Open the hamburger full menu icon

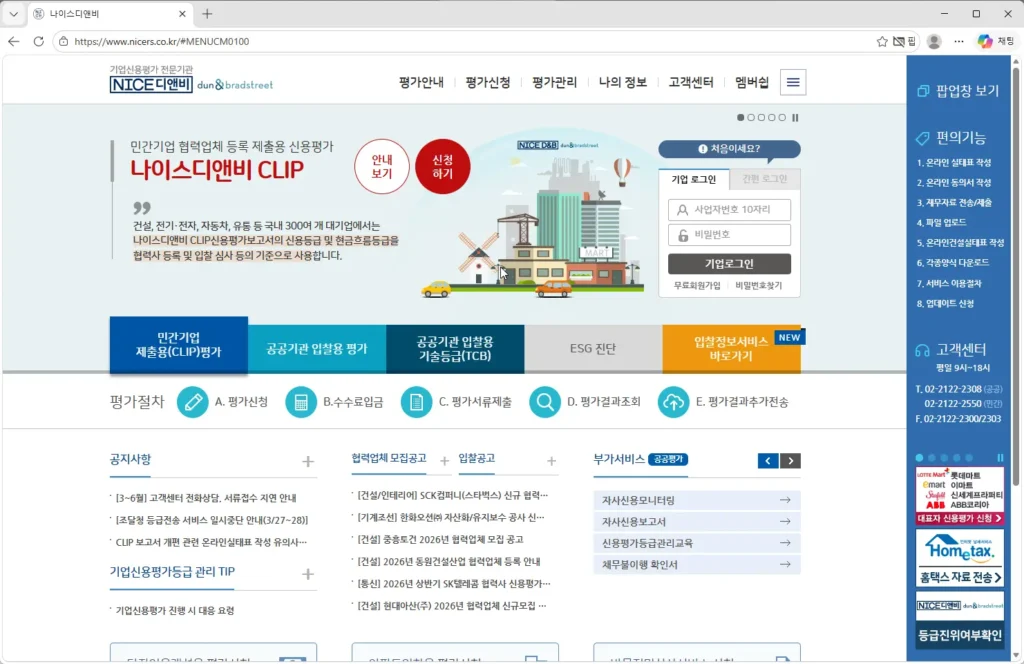click(x=793, y=82)
